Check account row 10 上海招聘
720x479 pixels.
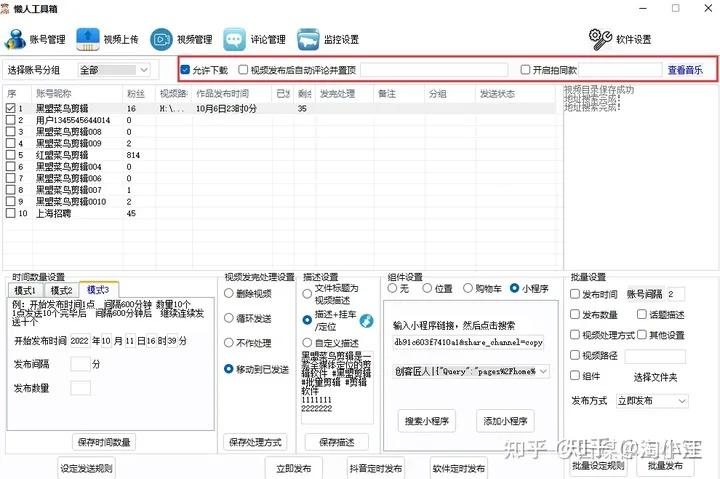coord(11,213)
